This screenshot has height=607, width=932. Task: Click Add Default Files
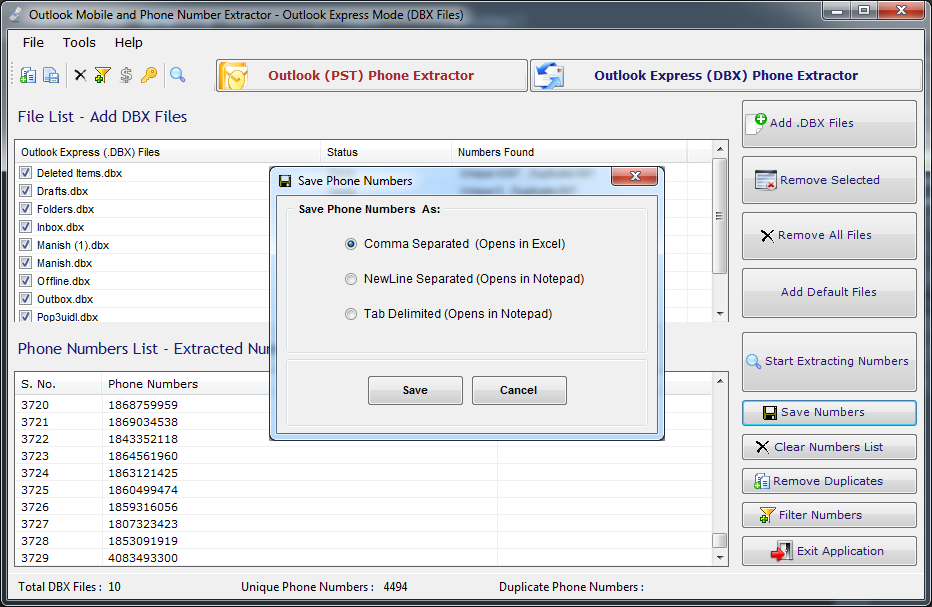coord(829,292)
